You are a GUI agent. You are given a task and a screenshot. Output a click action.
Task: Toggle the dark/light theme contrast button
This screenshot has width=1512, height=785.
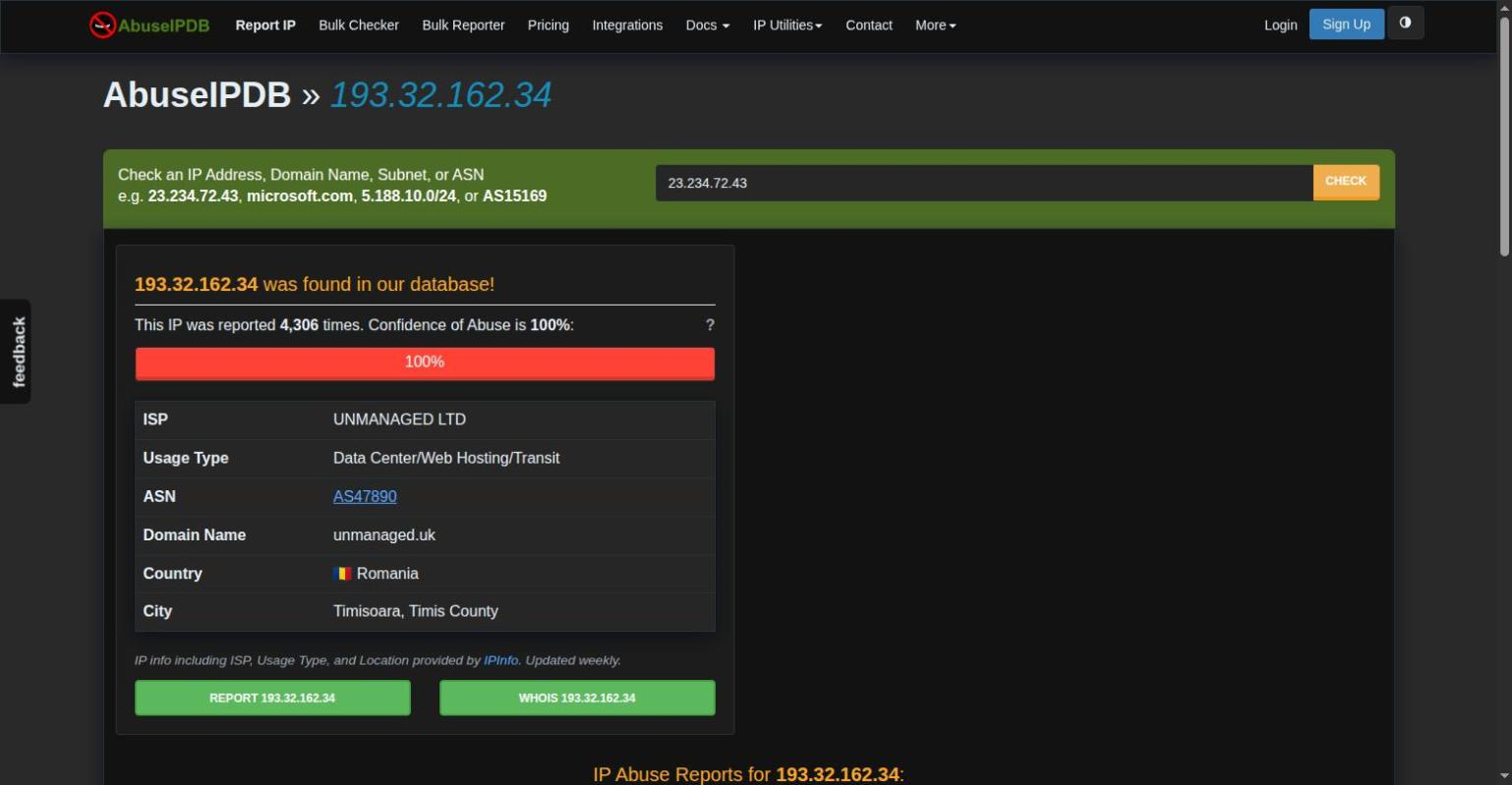[x=1405, y=24]
